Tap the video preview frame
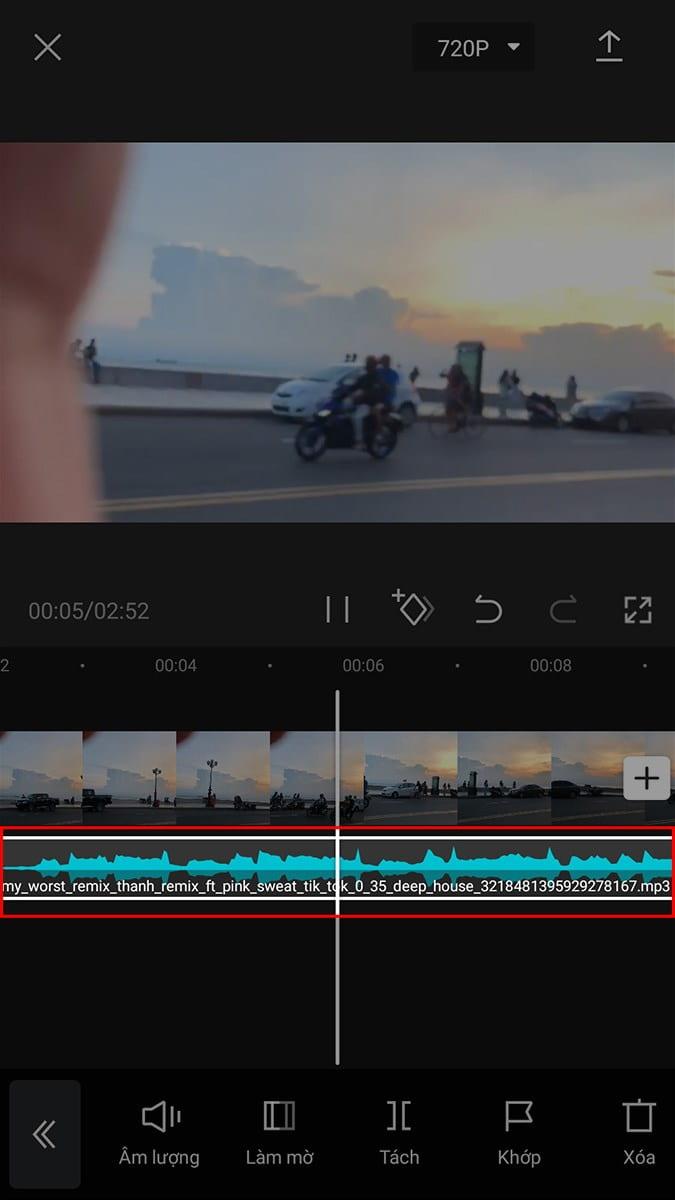Screen dimensions: 675x1200 coord(337,332)
